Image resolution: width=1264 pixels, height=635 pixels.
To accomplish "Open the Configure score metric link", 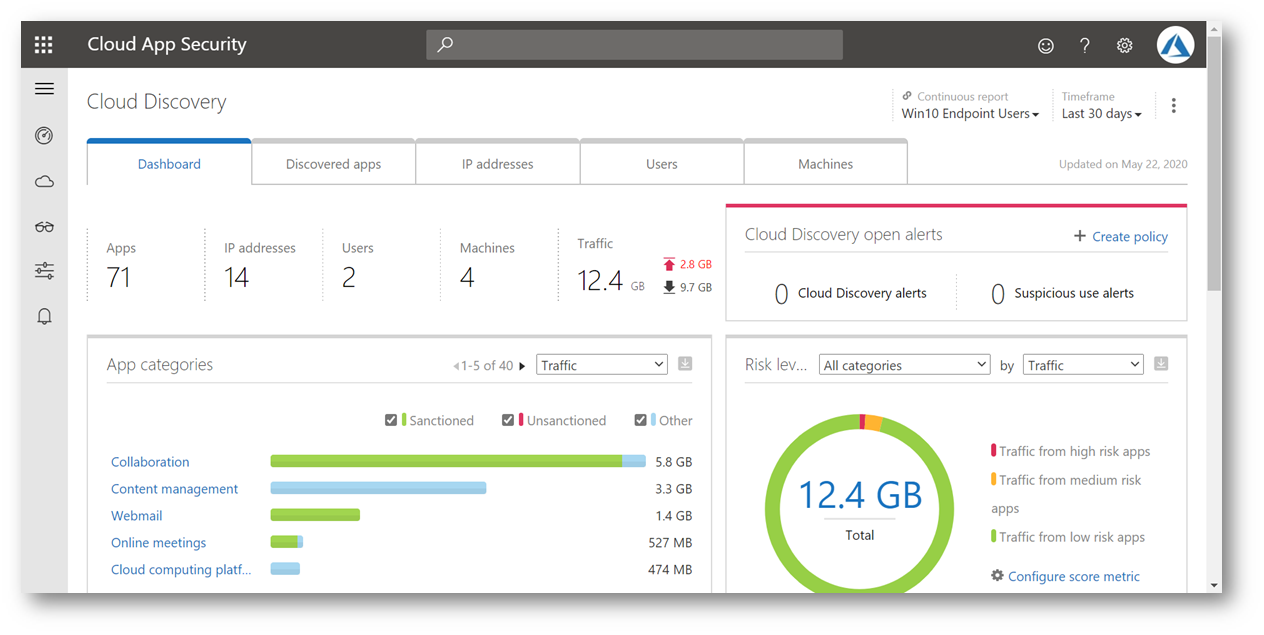I will (1073, 577).
